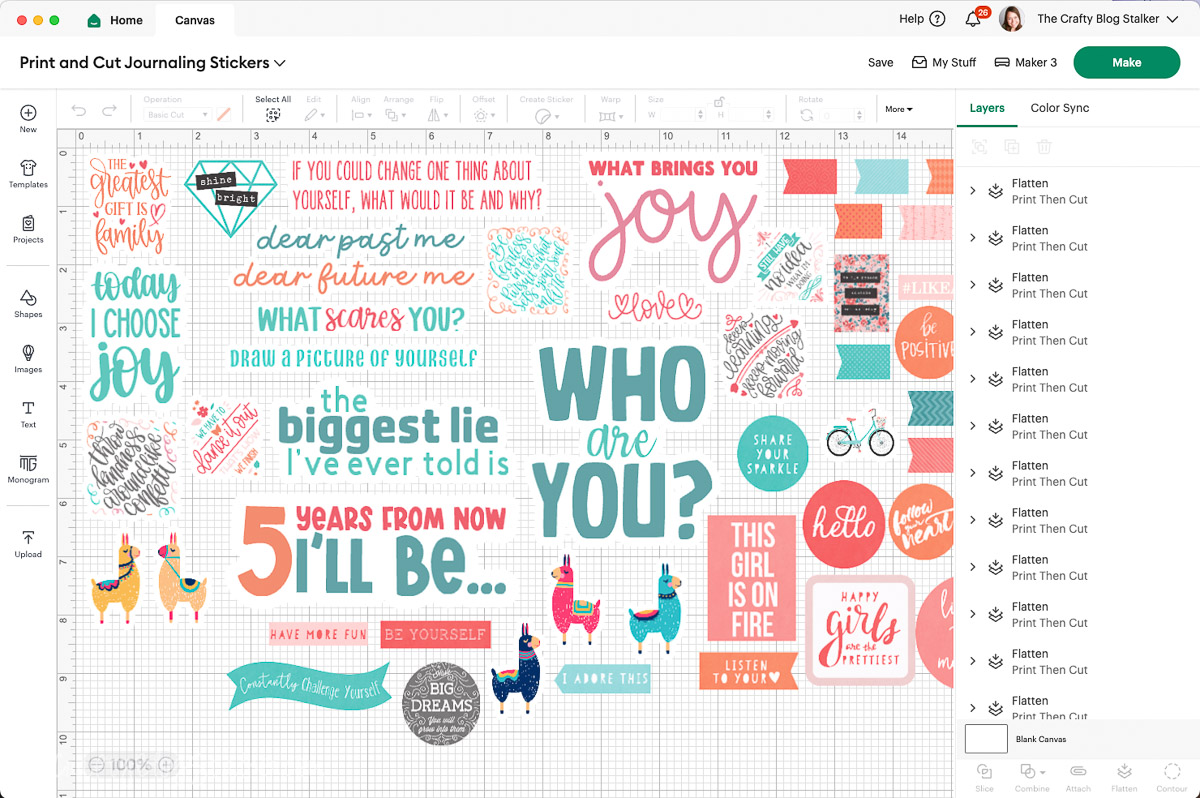
Task: Click Save to store the project
Action: coord(880,62)
